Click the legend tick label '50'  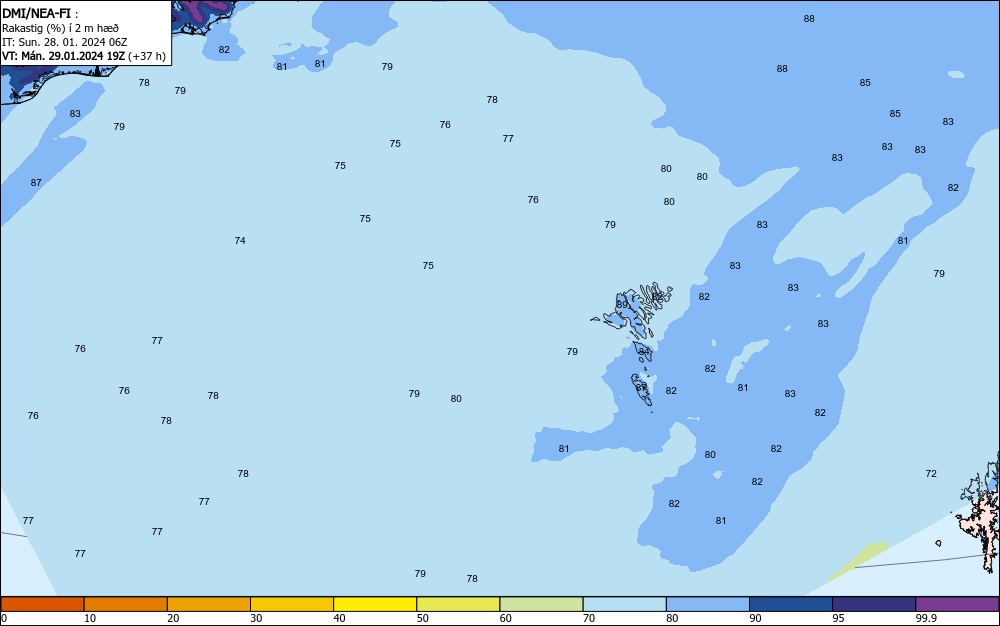[x=422, y=618]
